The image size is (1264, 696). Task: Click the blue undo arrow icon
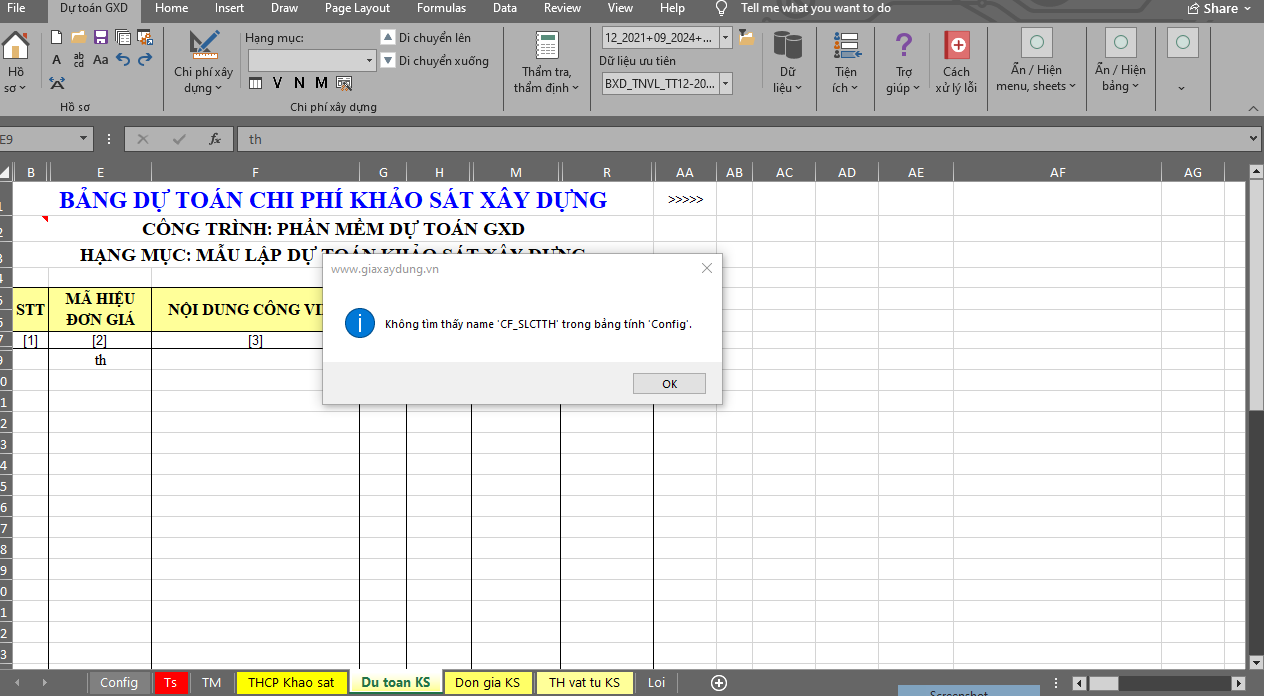[123, 60]
